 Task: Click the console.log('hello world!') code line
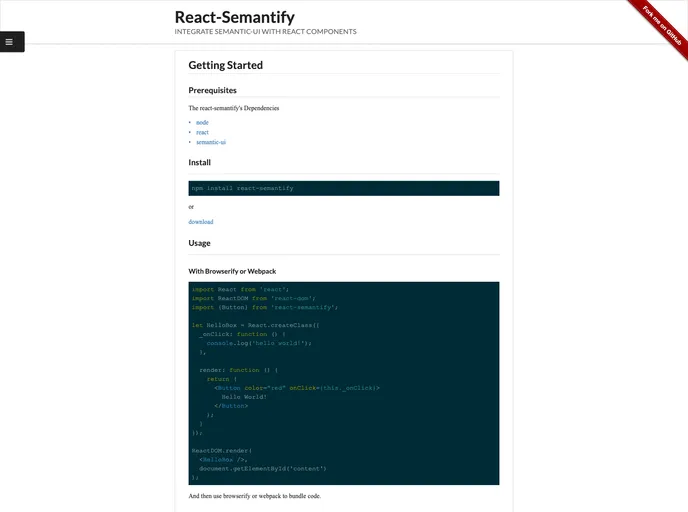click(259, 343)
